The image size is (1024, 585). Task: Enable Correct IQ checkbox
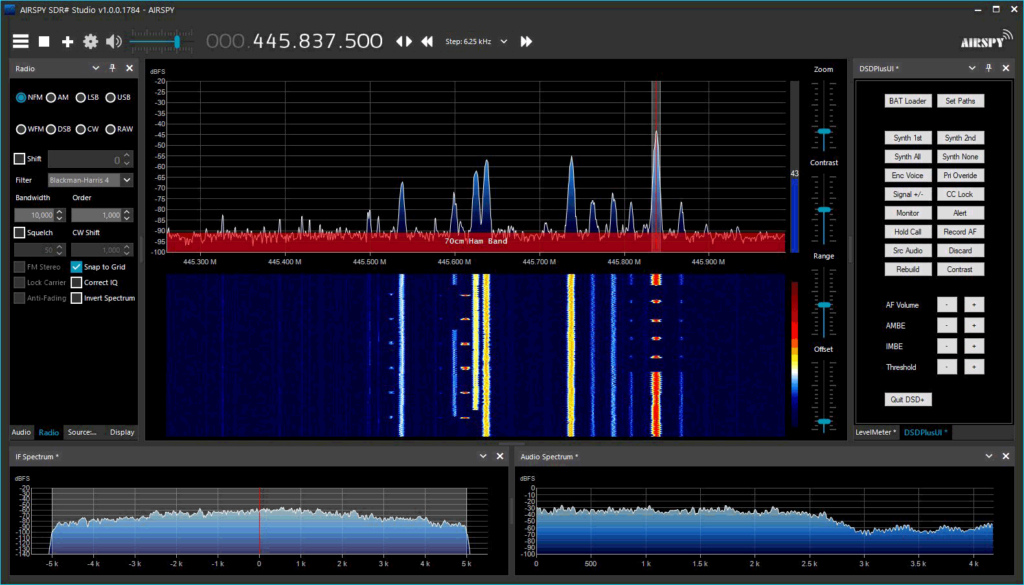pyautogui.click(x=76, y=282)
